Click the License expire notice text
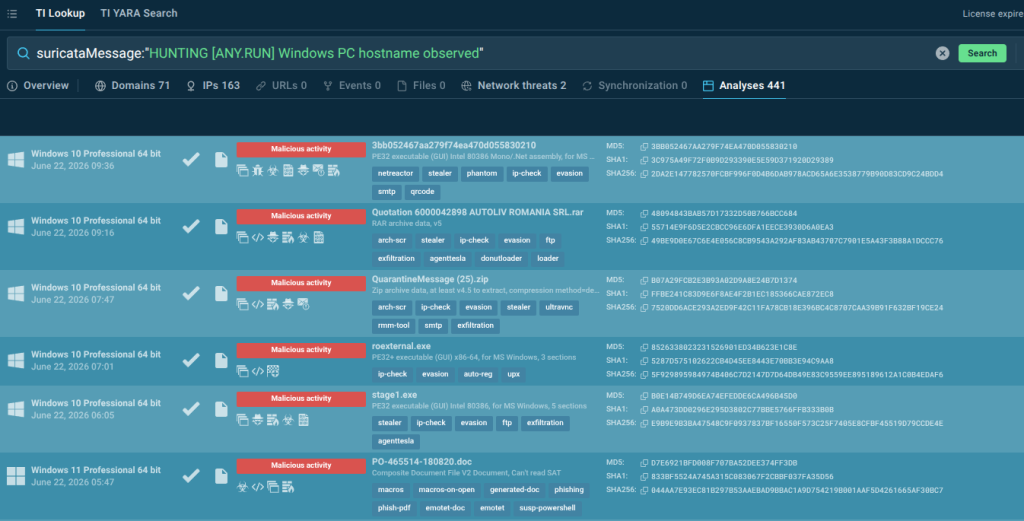This screenshot has height=521, width=1024. (993, 14)
